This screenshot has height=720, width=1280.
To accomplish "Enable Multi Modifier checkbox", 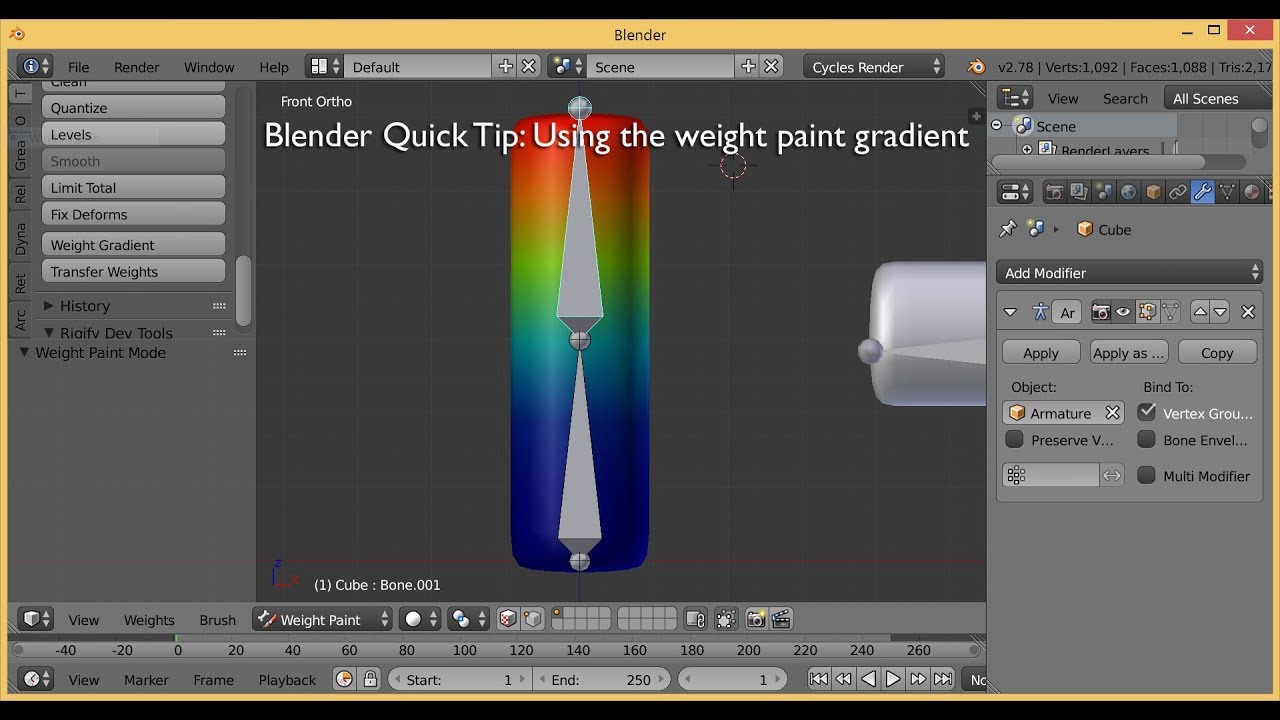I will pos(1147,475).
